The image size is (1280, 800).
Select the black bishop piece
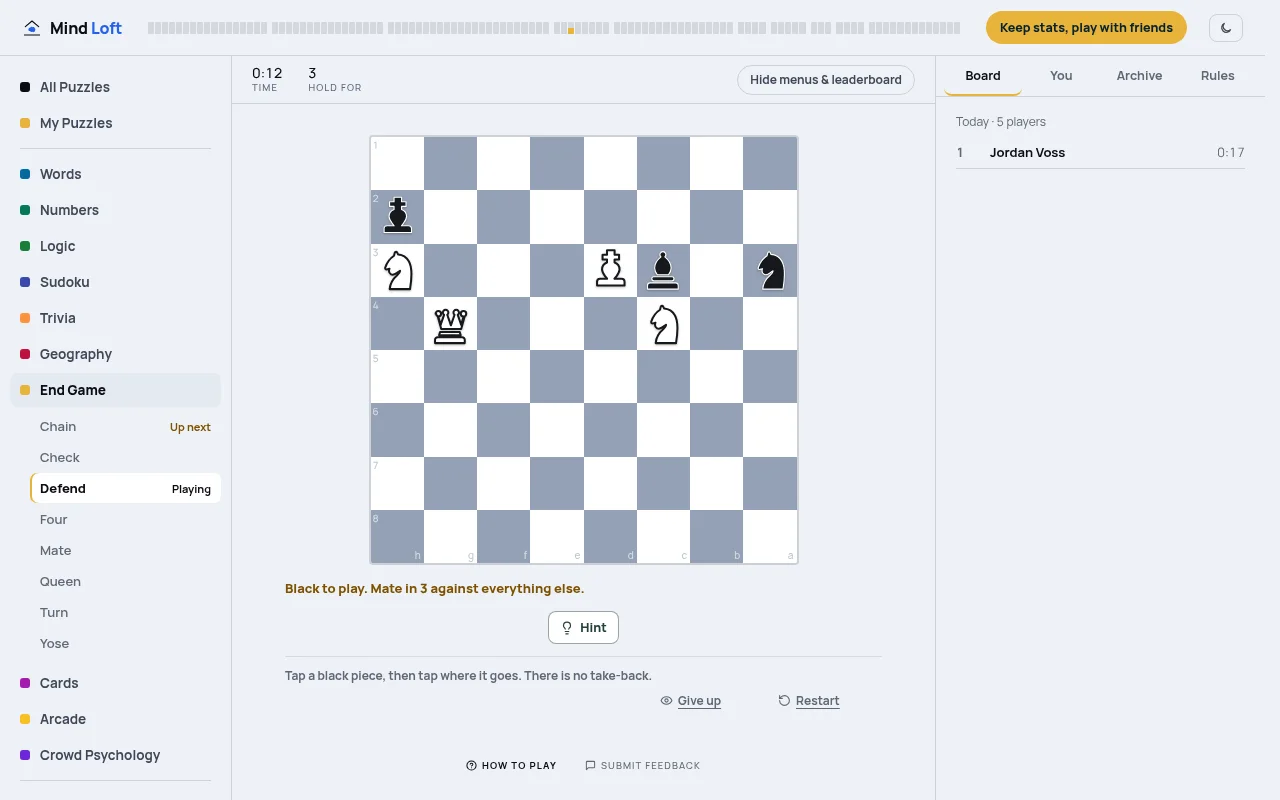point(663,270)
